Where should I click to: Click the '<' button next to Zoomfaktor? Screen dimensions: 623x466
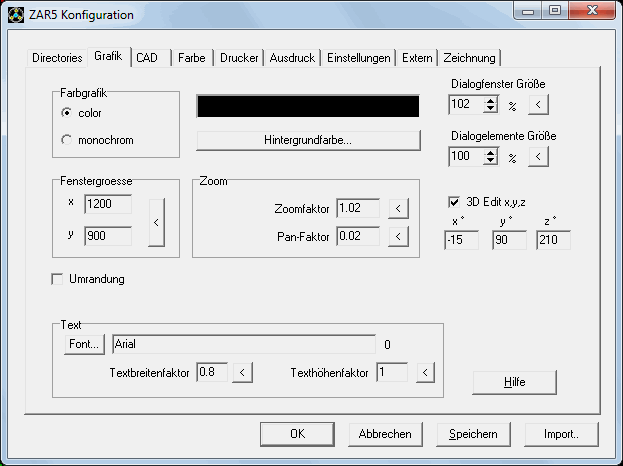[x=398, y=209]
